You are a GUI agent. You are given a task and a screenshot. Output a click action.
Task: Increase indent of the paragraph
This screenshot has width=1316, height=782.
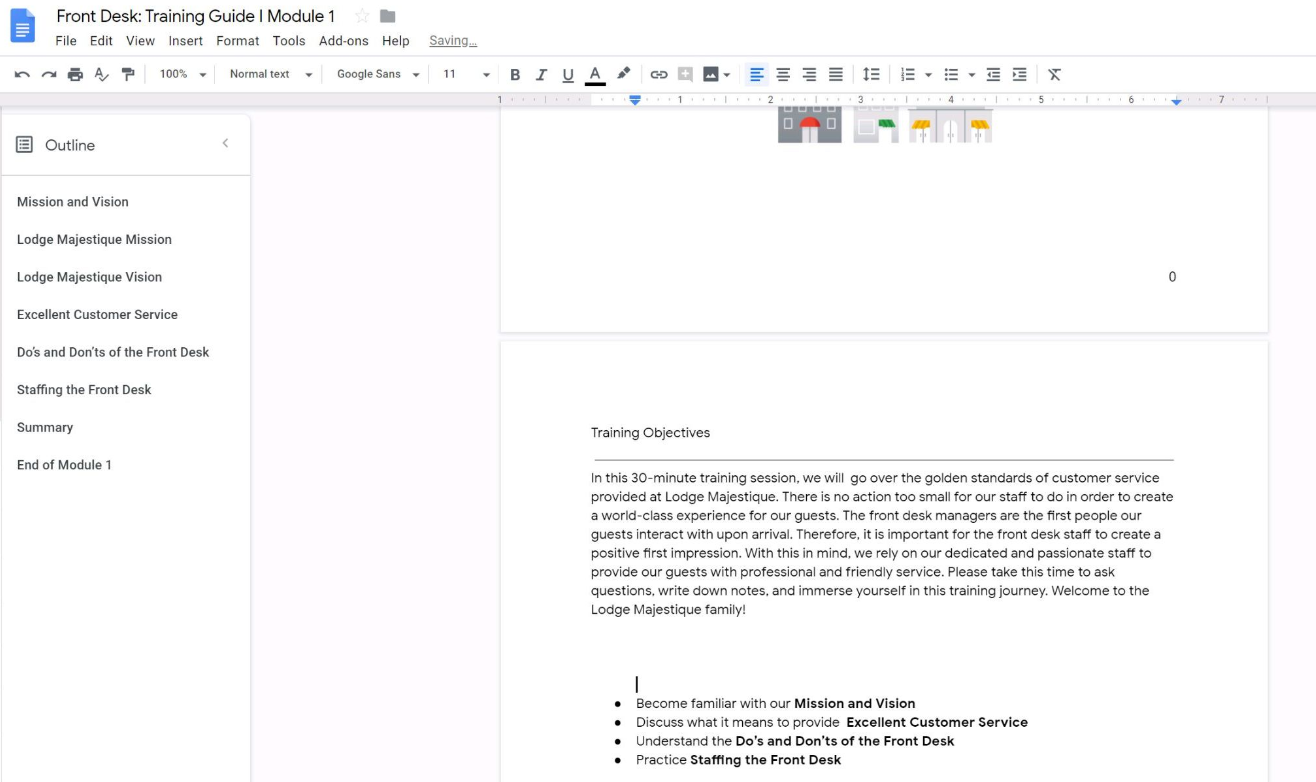click(1019, 74)
